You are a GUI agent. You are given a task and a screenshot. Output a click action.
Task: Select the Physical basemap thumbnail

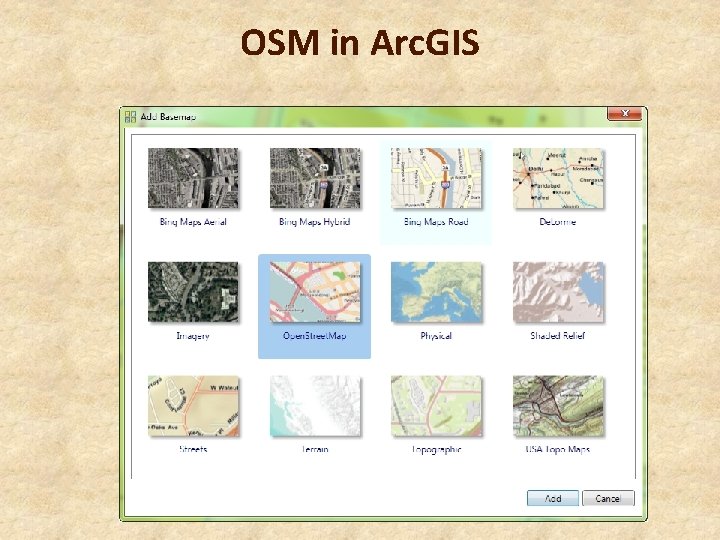pos(436,292)
